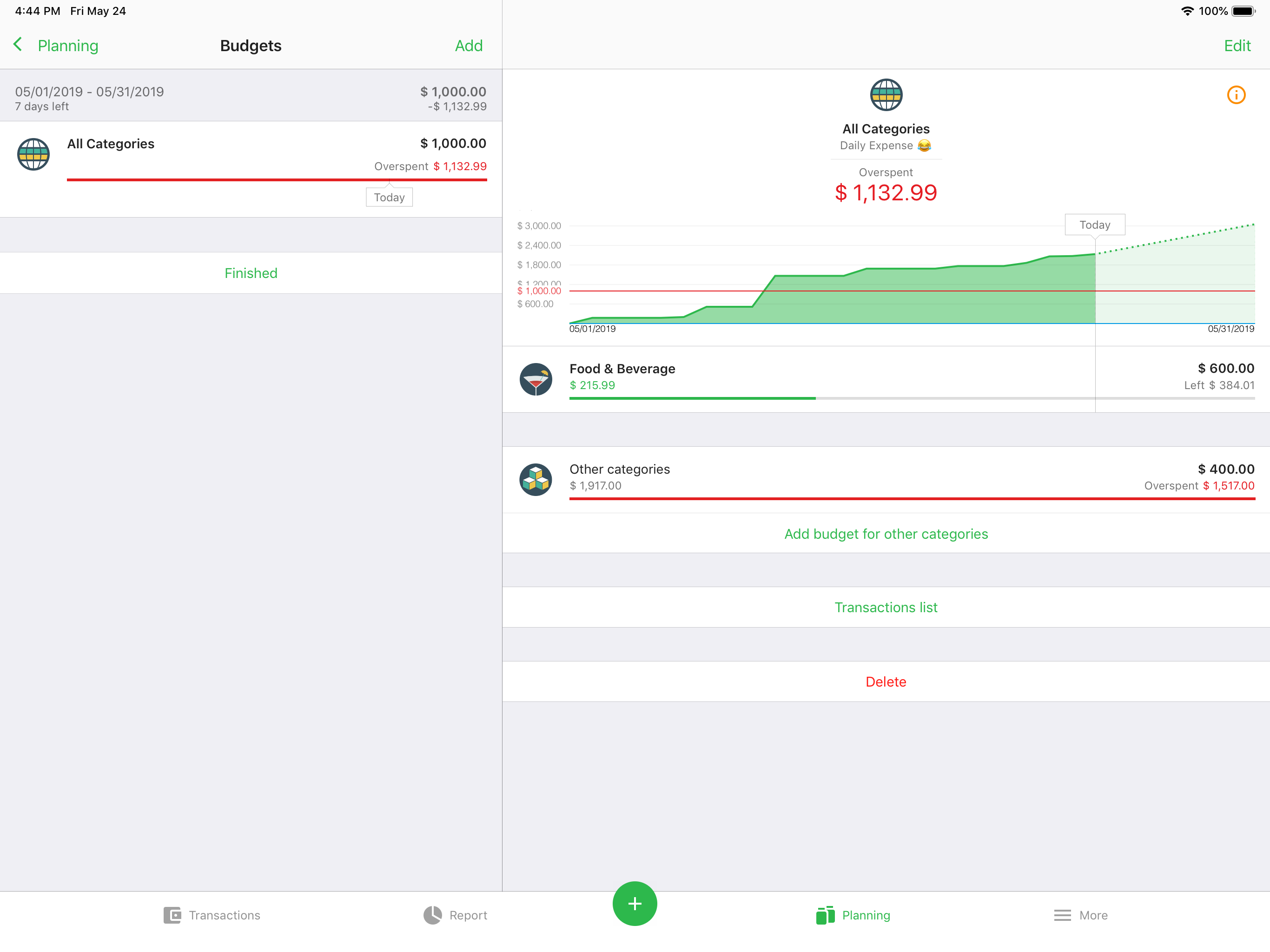The width and height of the screenshot is (1270, 952).
Task: Tap the Left $ 384.01 remaining amount
Action: 1219,385
